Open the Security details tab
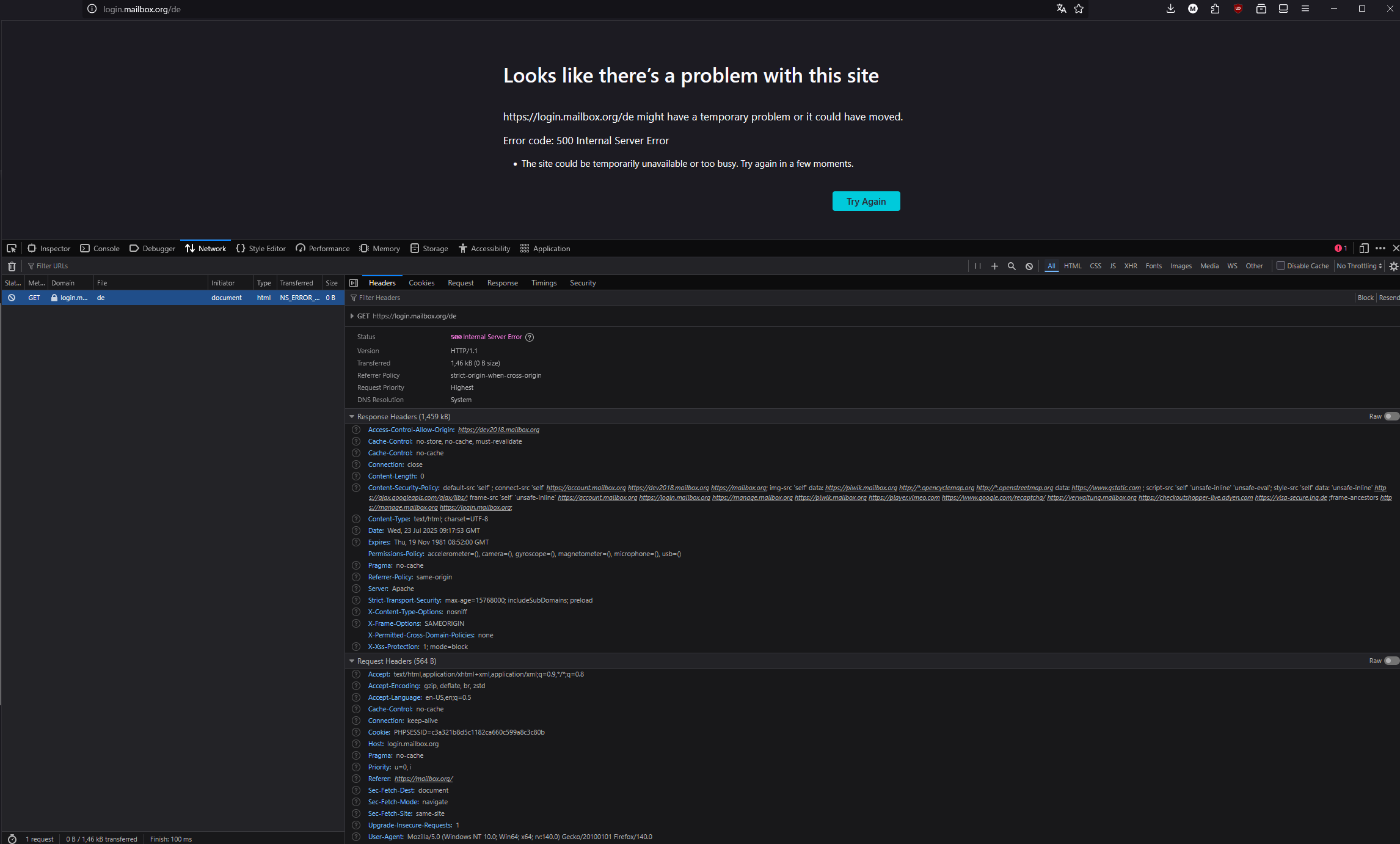1400x844 pixels. [583, 283]
